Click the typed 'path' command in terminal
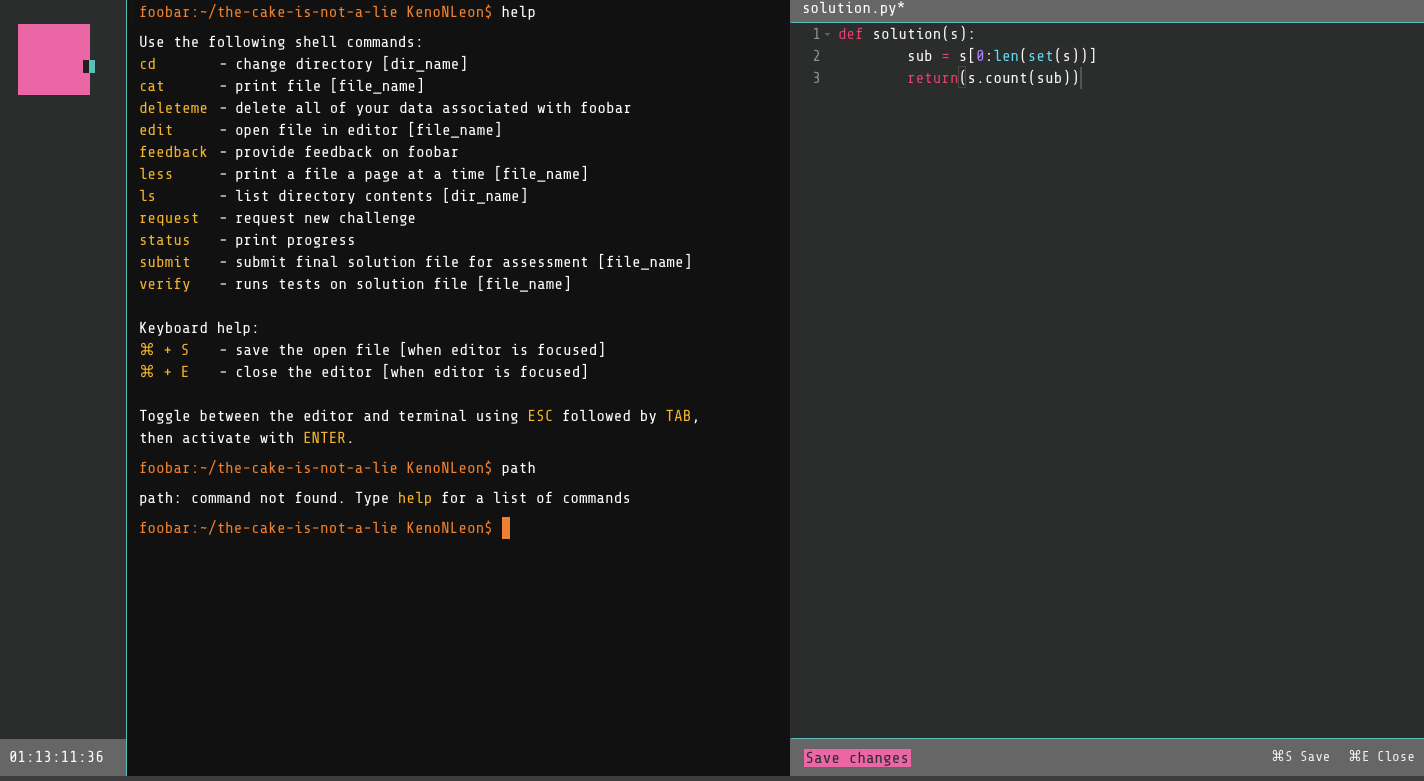The height and width of the screenshot is (781, 1424). [x=519, y=468]
